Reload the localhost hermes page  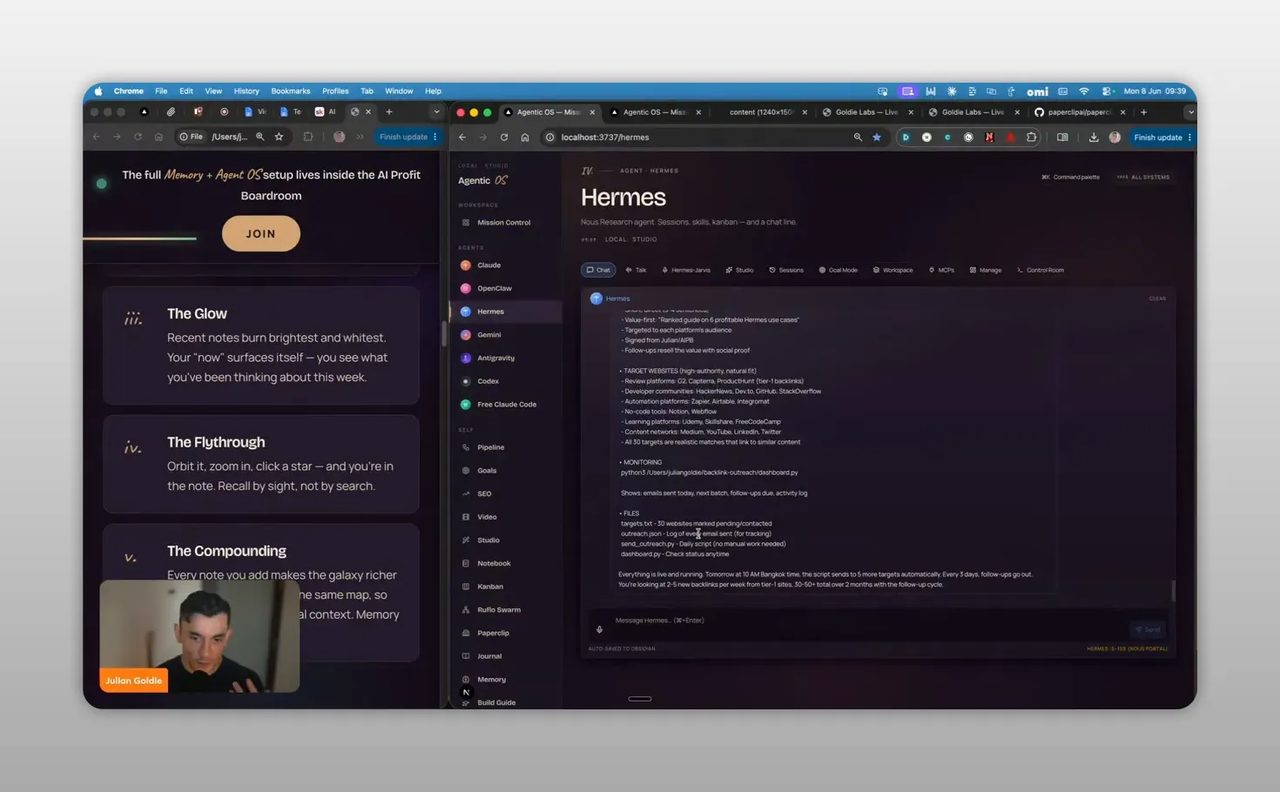pos(504,137)
